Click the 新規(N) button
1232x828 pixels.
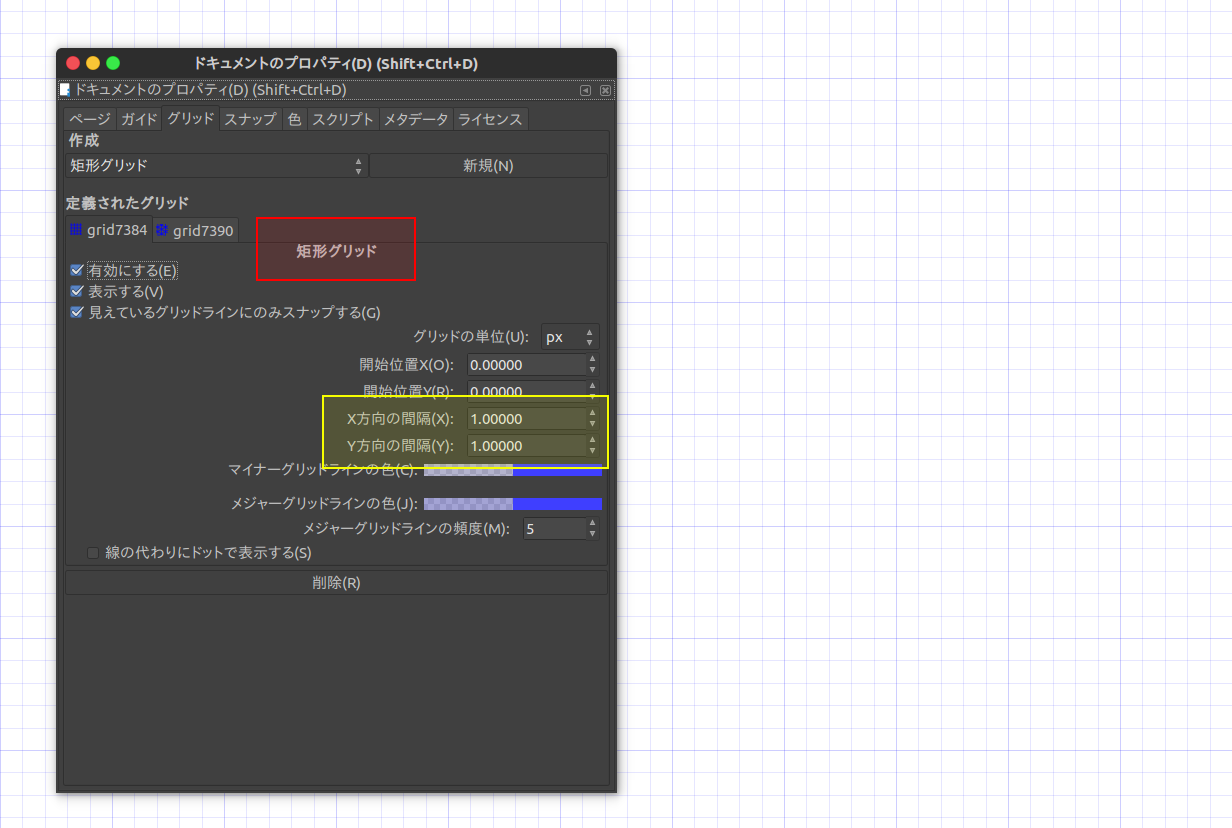coord(488,166)
